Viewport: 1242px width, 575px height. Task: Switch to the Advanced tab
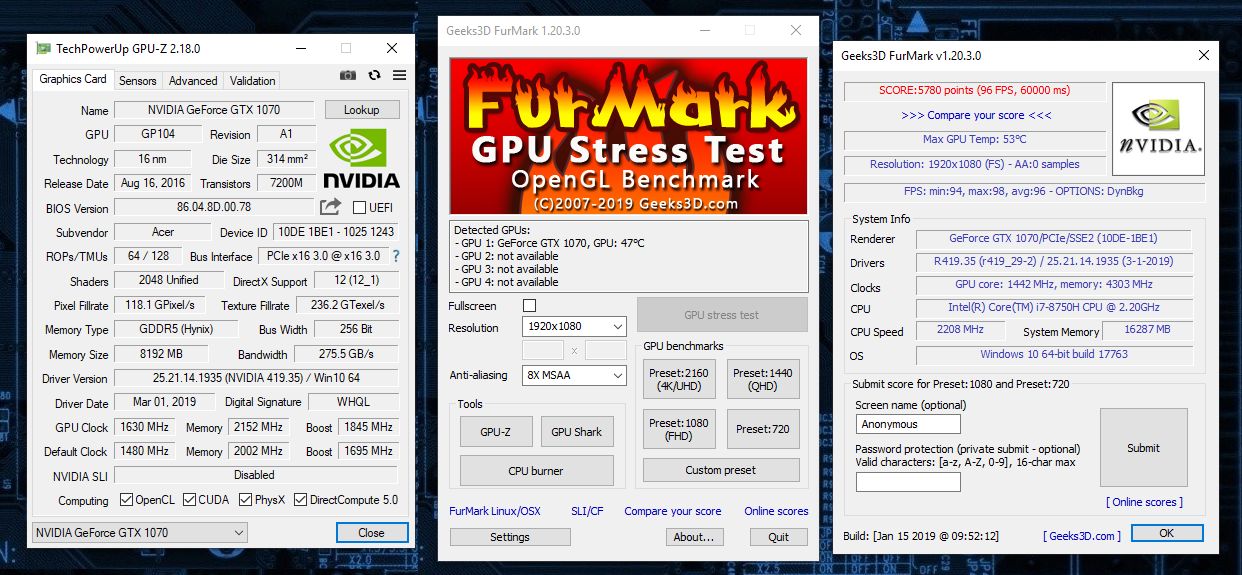tap(193, 81)
